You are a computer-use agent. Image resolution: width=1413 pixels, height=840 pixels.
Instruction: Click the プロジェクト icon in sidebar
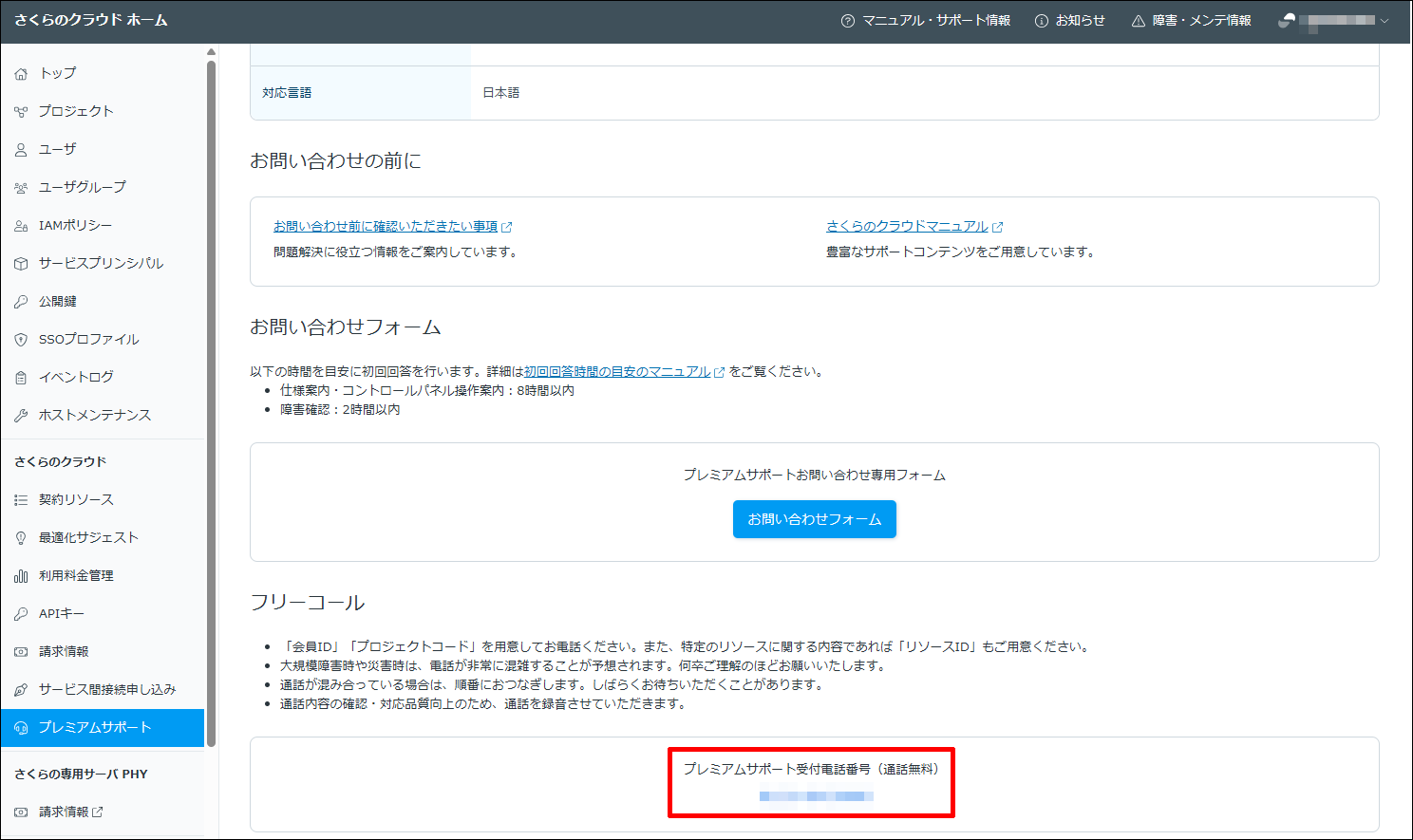21,112
